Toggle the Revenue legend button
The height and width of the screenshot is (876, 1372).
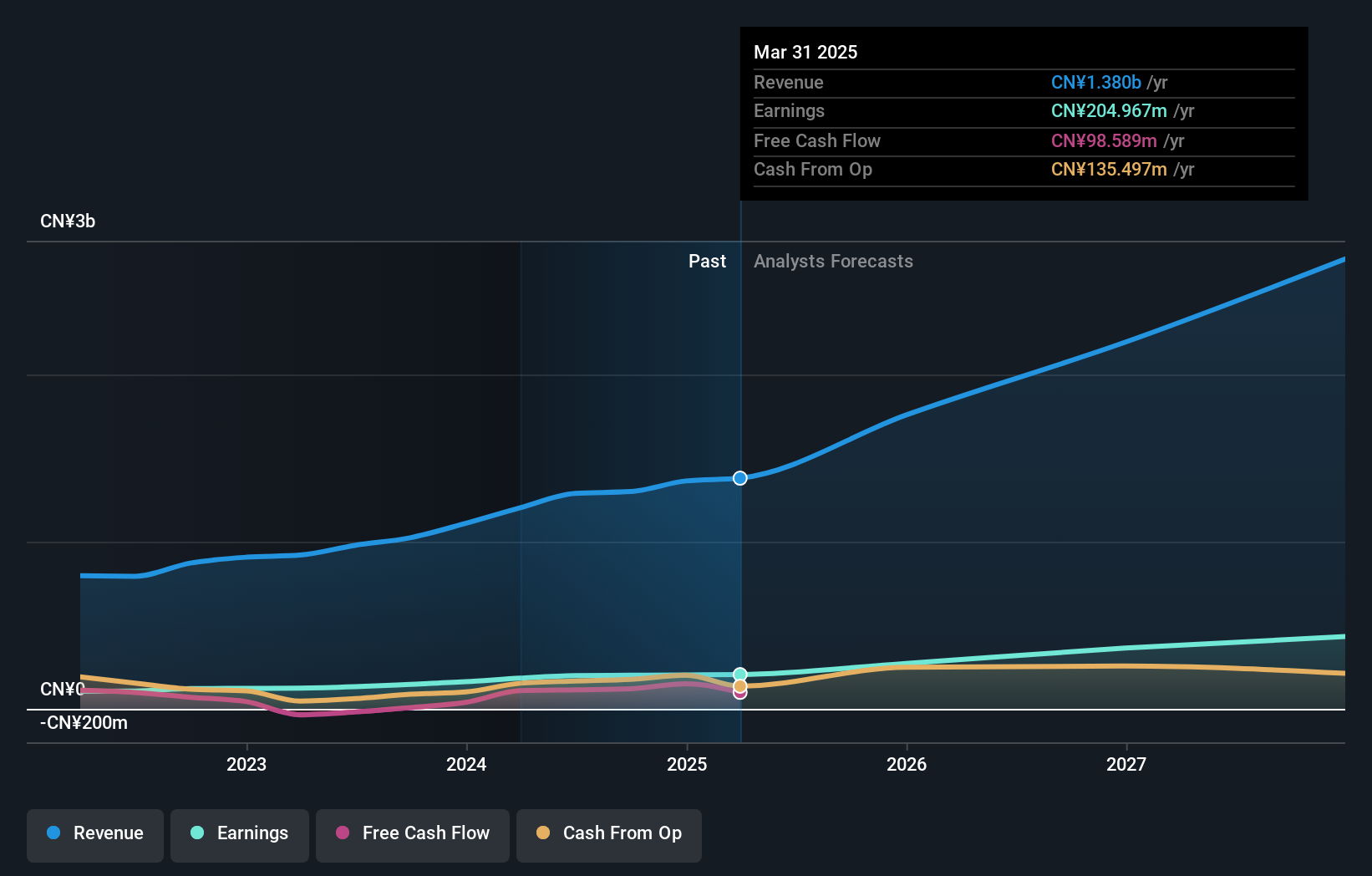click(95, 835)
